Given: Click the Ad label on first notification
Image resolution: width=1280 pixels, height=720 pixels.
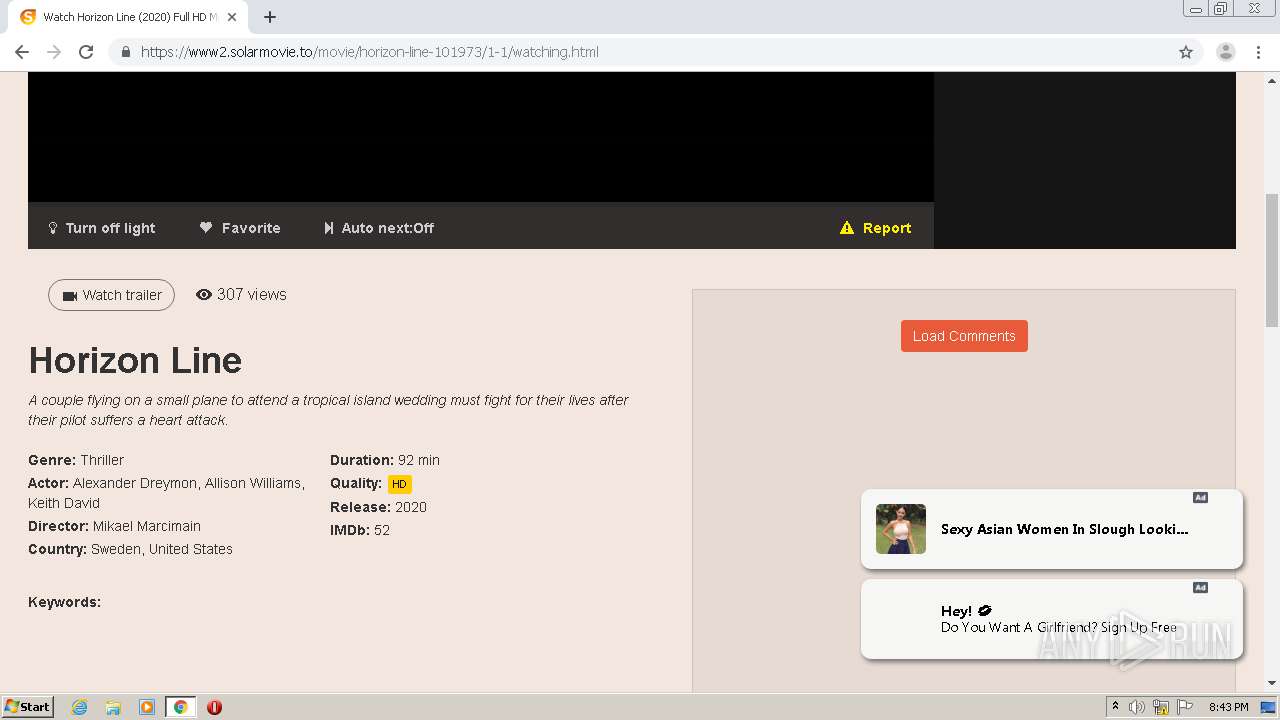Looking at the screenshot, I should click(1200, 498).
